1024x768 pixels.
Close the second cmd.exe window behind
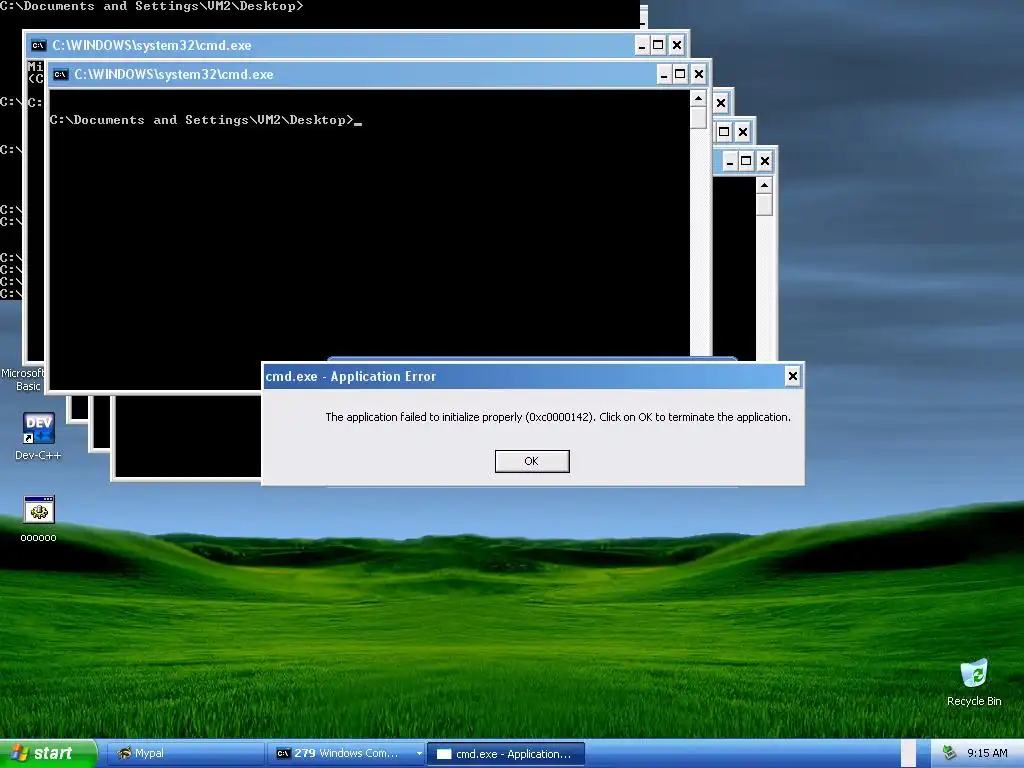[x=677, y=46]
